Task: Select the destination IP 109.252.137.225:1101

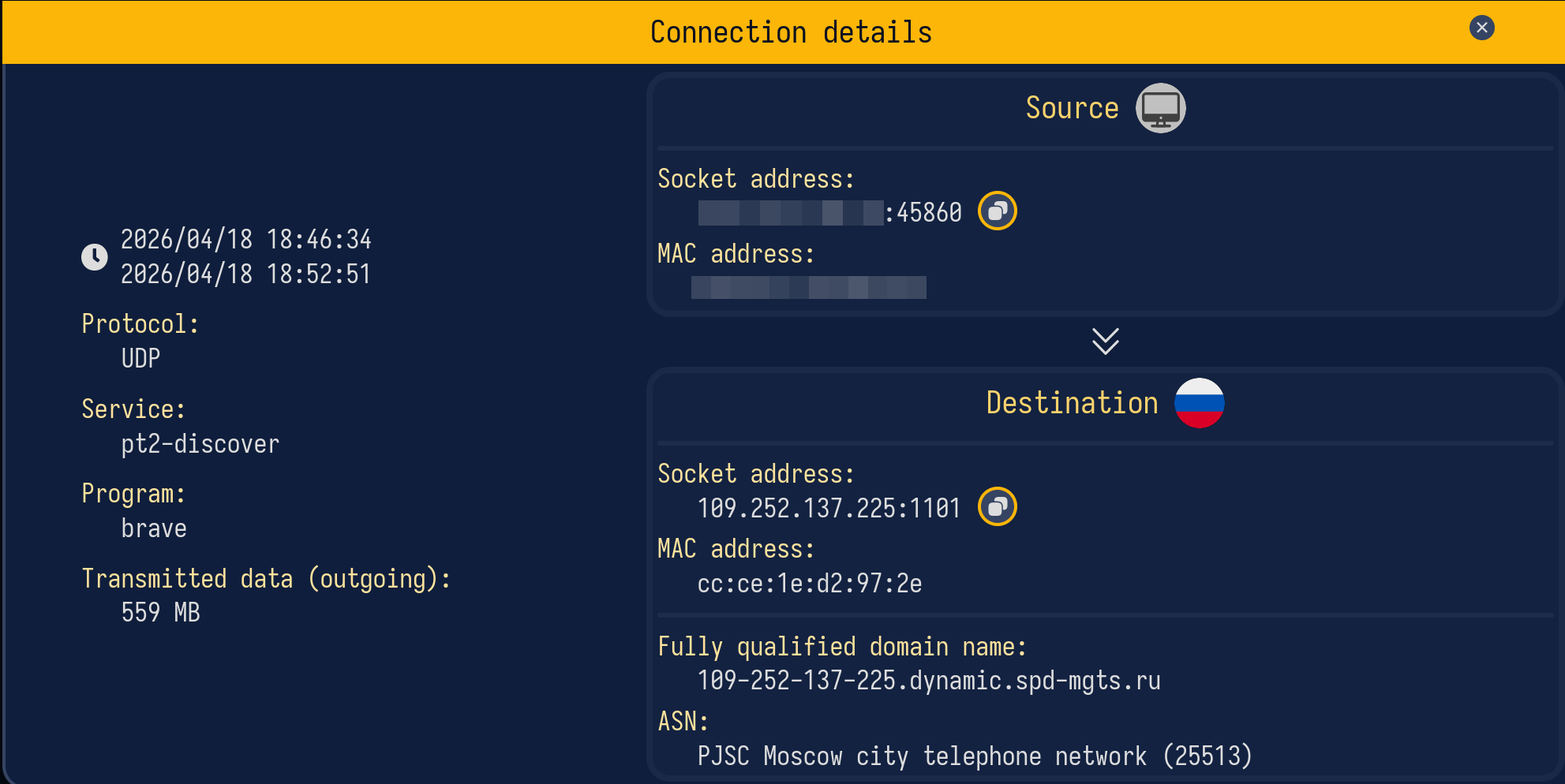Action: (829, 508)
